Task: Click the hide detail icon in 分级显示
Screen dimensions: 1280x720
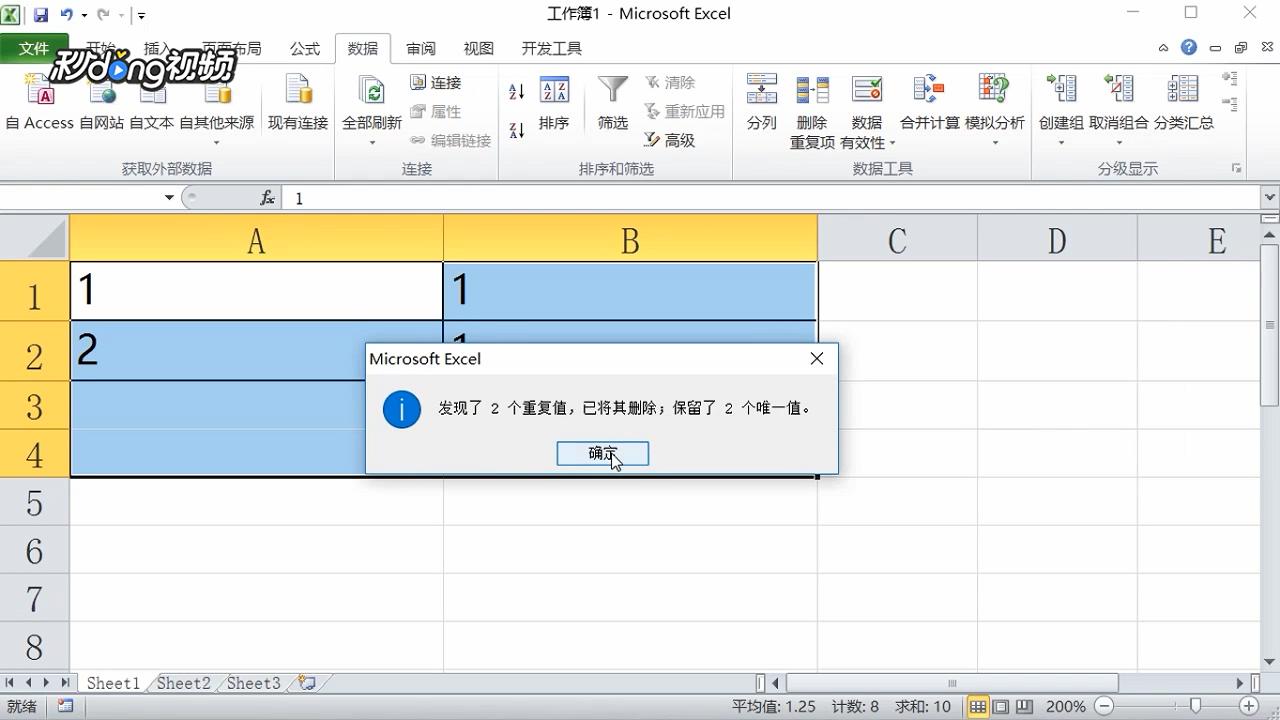Action: click(1230, 104)
